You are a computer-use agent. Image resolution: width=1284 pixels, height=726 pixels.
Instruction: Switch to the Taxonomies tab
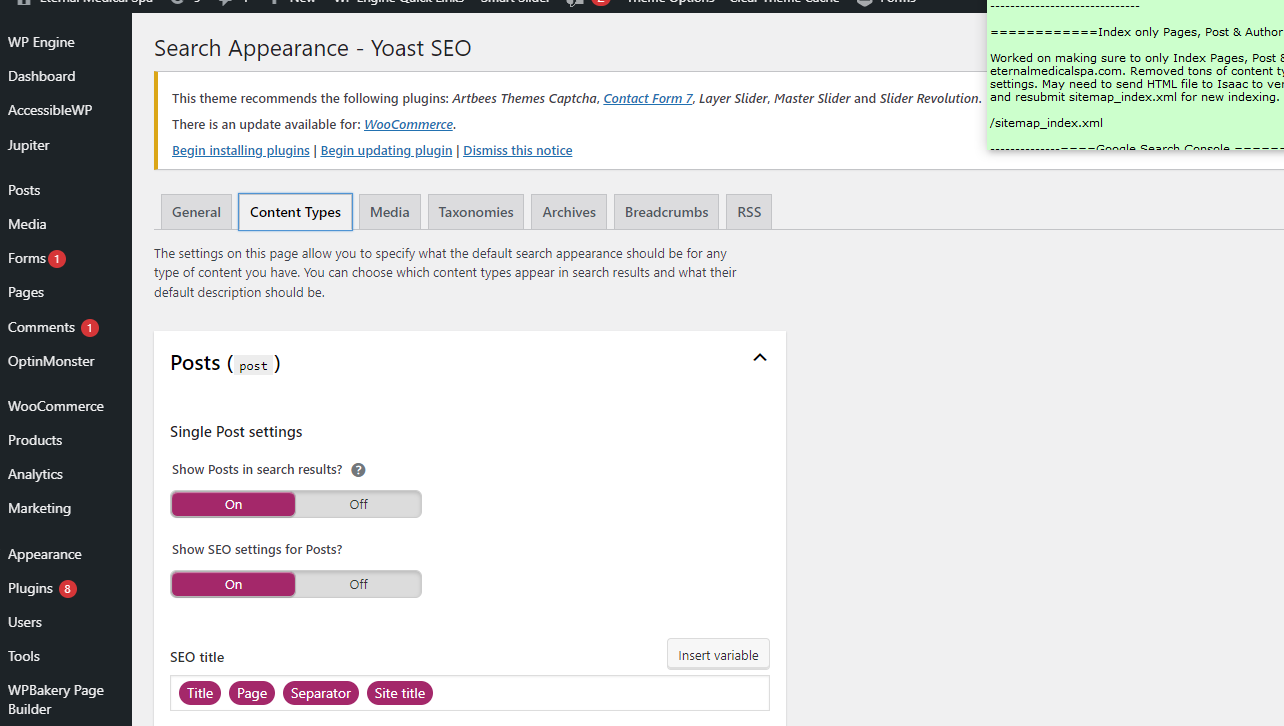[x=476, y=212]
